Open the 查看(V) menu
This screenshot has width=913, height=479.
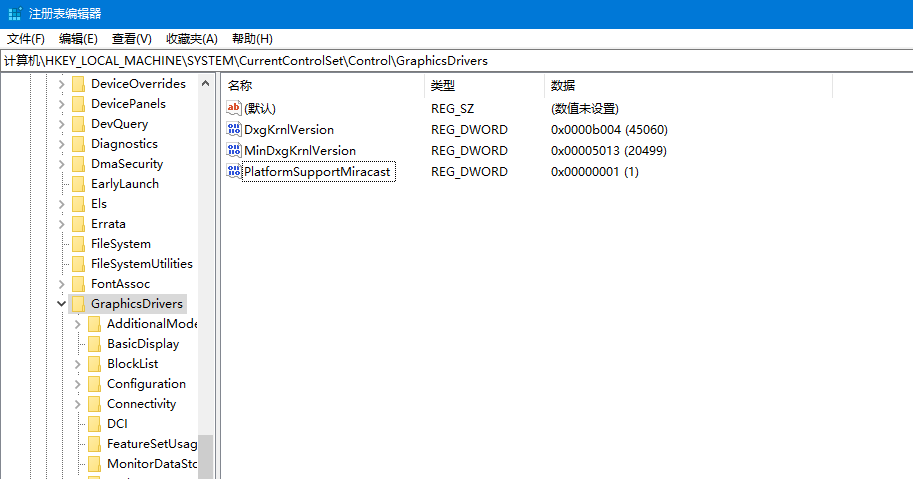pyautogui.click(x=131, y=39)
